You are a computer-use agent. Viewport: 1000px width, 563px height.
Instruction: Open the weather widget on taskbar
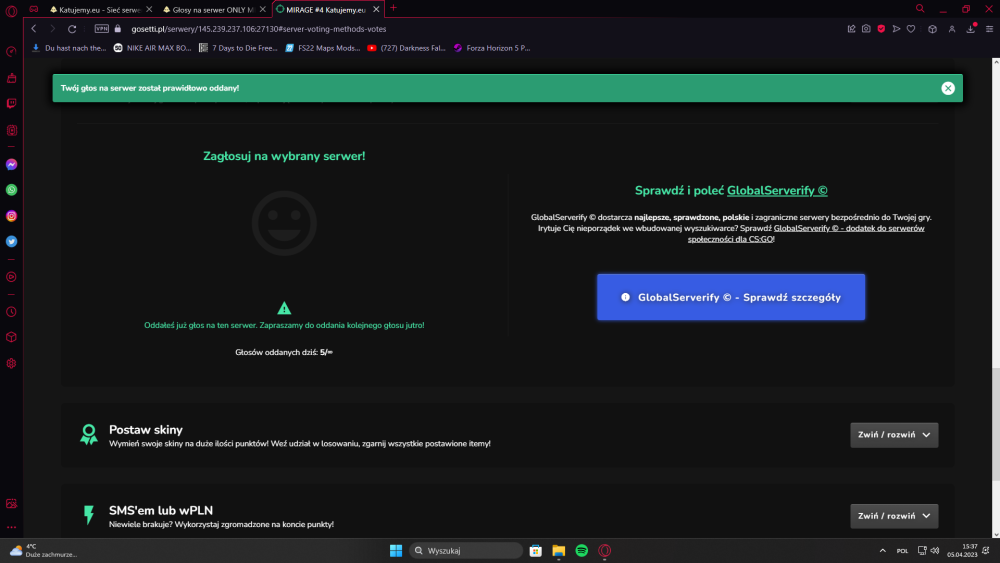point(42,550)
